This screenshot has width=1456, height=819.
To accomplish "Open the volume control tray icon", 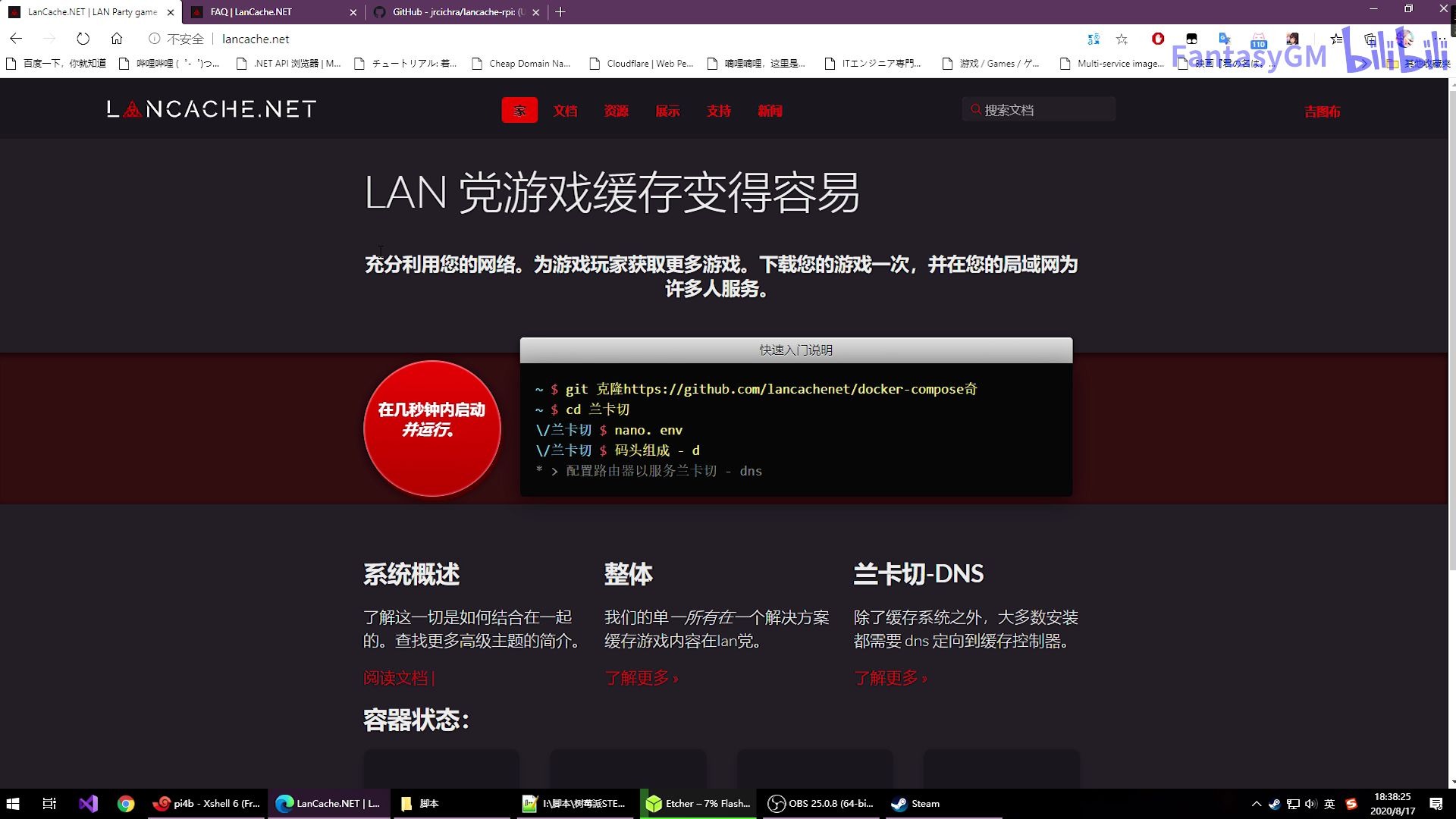I will click(1311, 804).
